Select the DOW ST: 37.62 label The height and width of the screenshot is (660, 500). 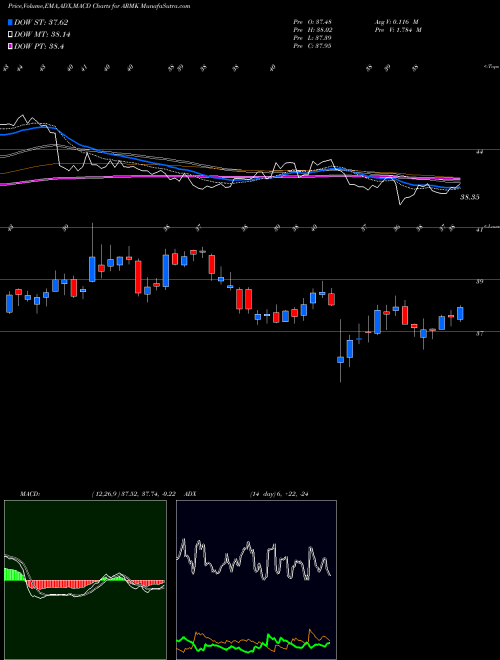41,22
